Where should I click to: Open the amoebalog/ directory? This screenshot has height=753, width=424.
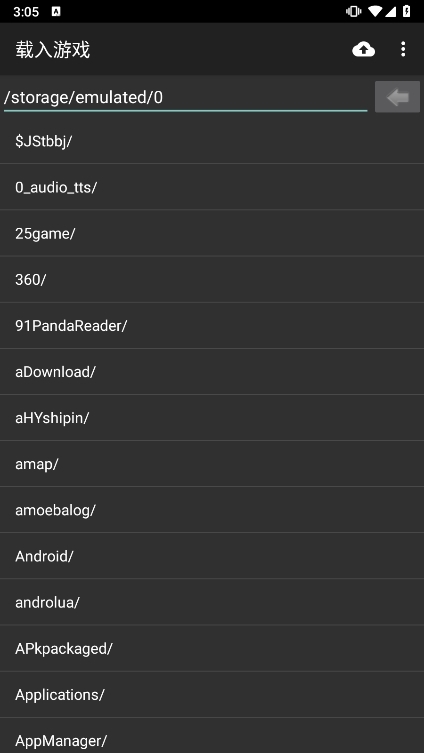212,510
